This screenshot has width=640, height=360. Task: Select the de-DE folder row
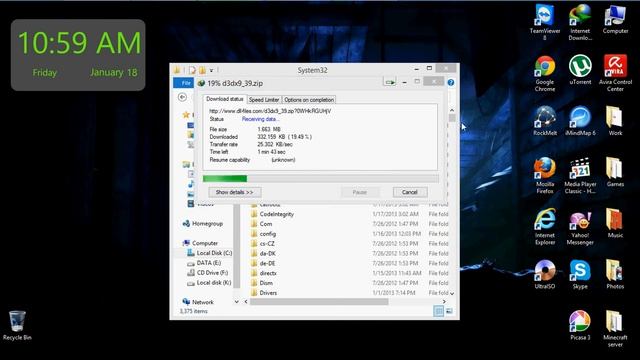click(x=349, y=263)
